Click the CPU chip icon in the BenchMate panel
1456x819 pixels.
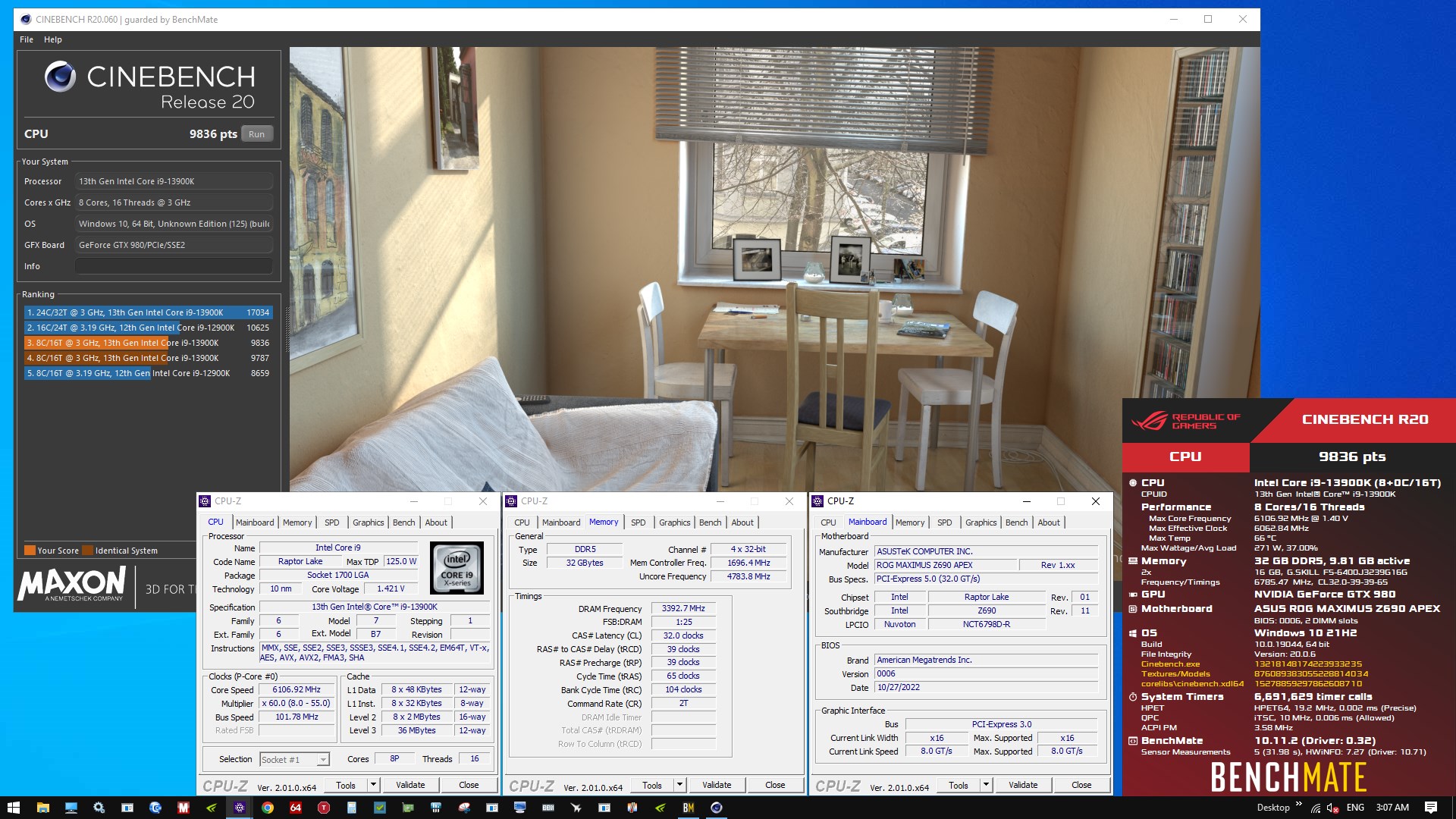pos(1133,482)
